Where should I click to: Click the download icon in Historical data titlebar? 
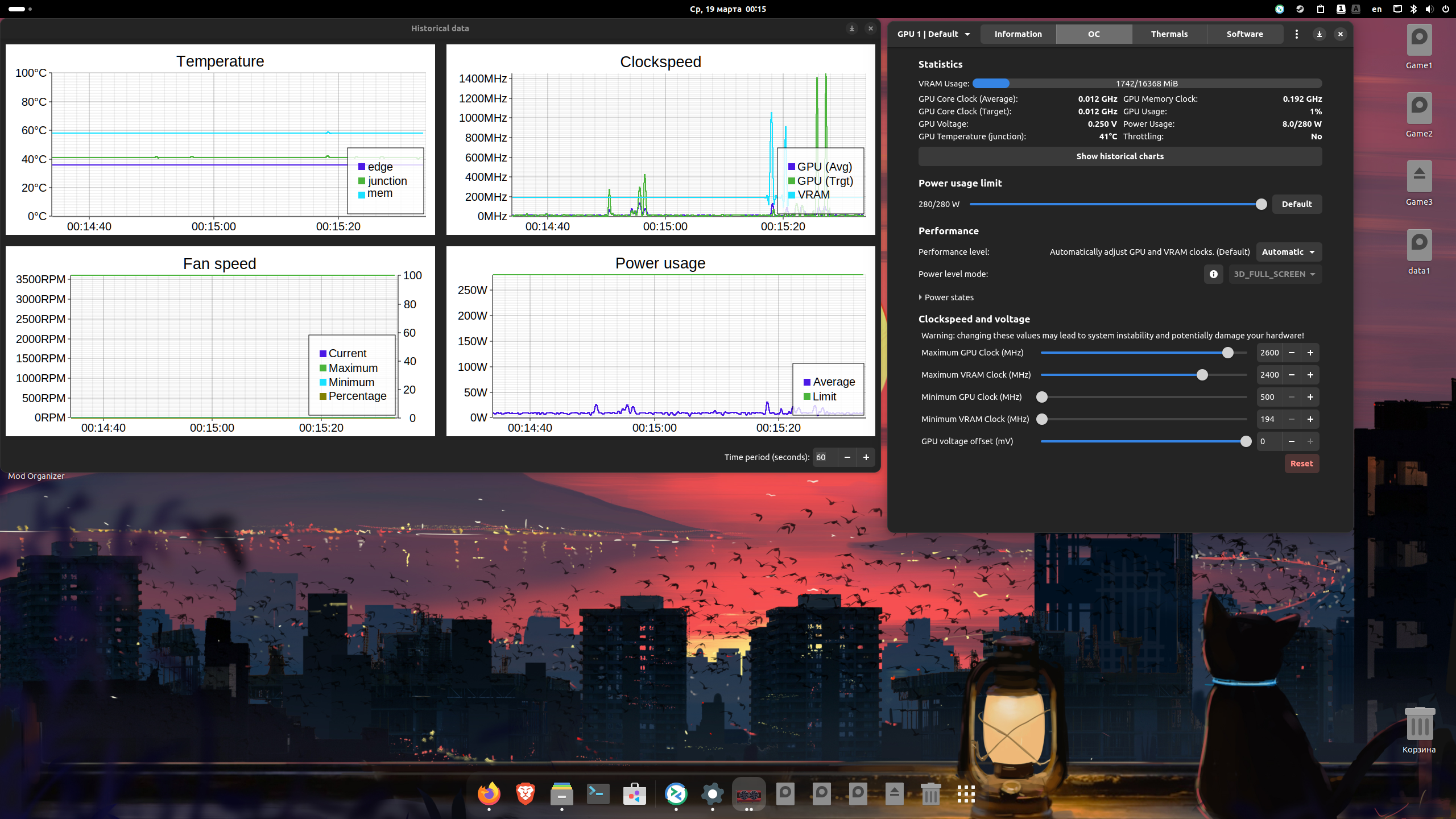tap(851, 28)
